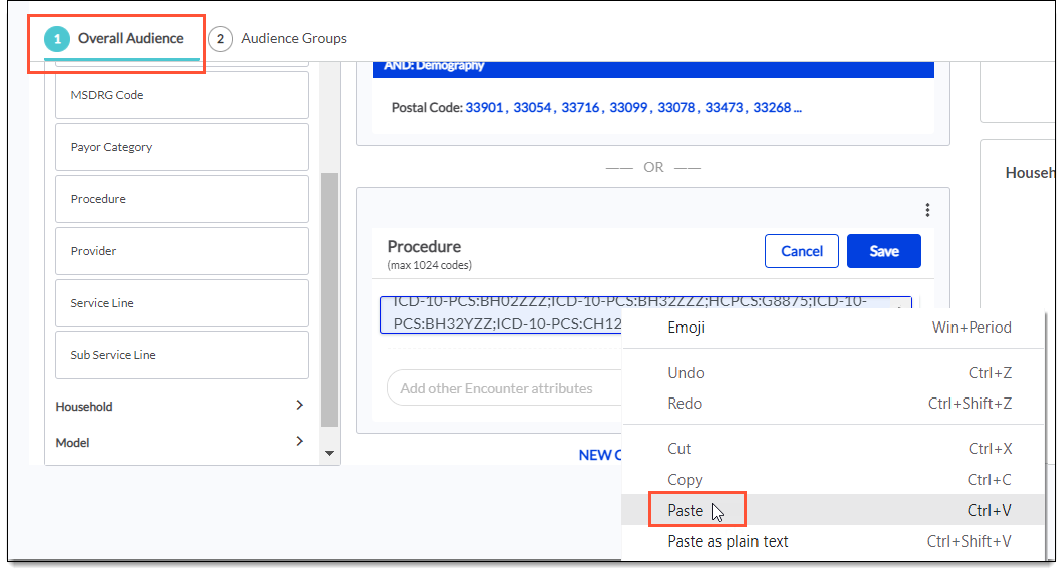Switch to Audience Groups tab
The height and width of the screenshot is (575, 1064).
(293, 39)
